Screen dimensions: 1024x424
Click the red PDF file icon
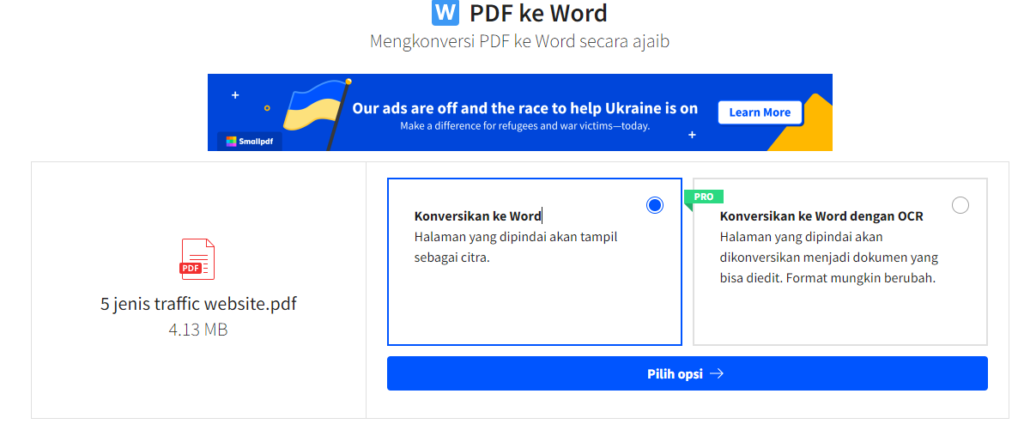(197, 259)
